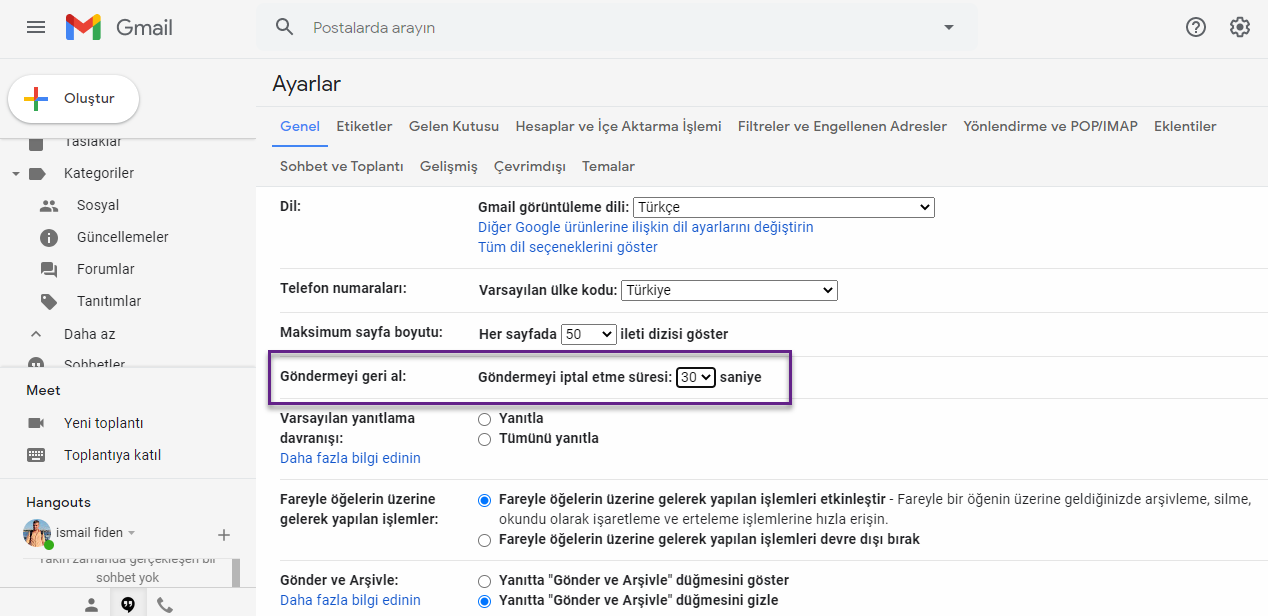1268x616 pixels.
Task: Click the search magnifier icon
Action: point(285,27)
